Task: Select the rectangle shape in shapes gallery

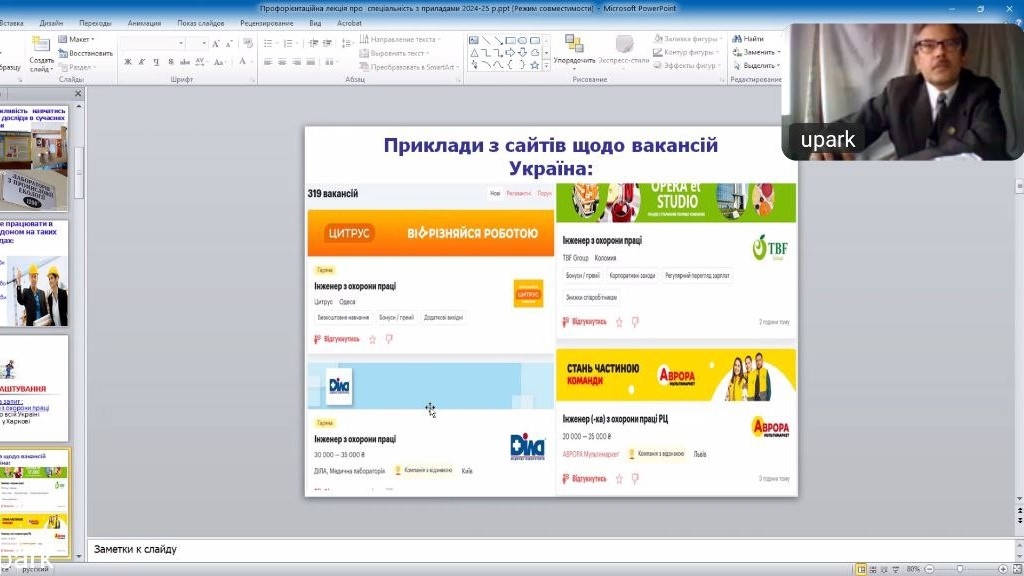Action: tap(510, 40)
